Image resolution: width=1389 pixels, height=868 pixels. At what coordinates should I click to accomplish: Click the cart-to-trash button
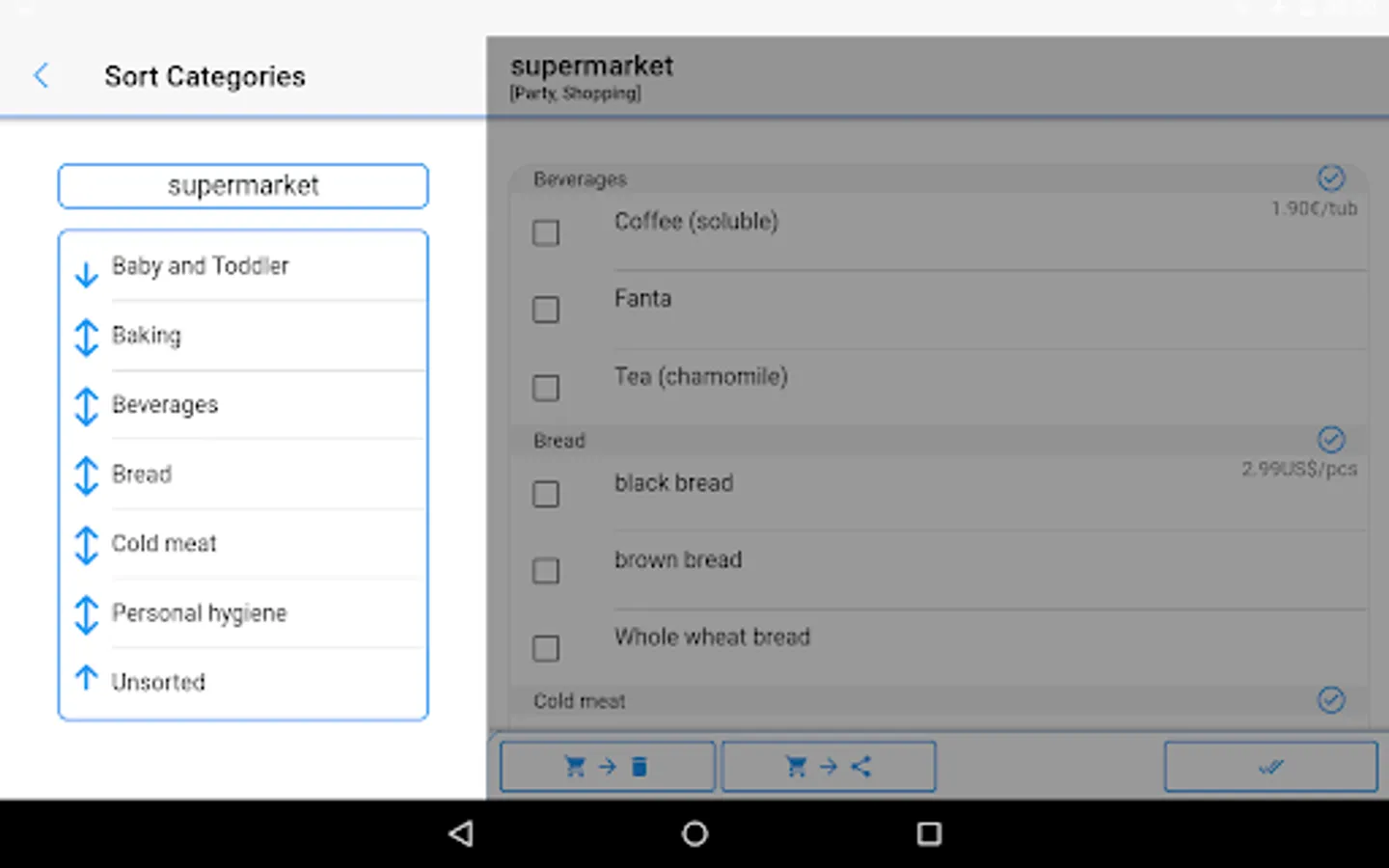607,767
